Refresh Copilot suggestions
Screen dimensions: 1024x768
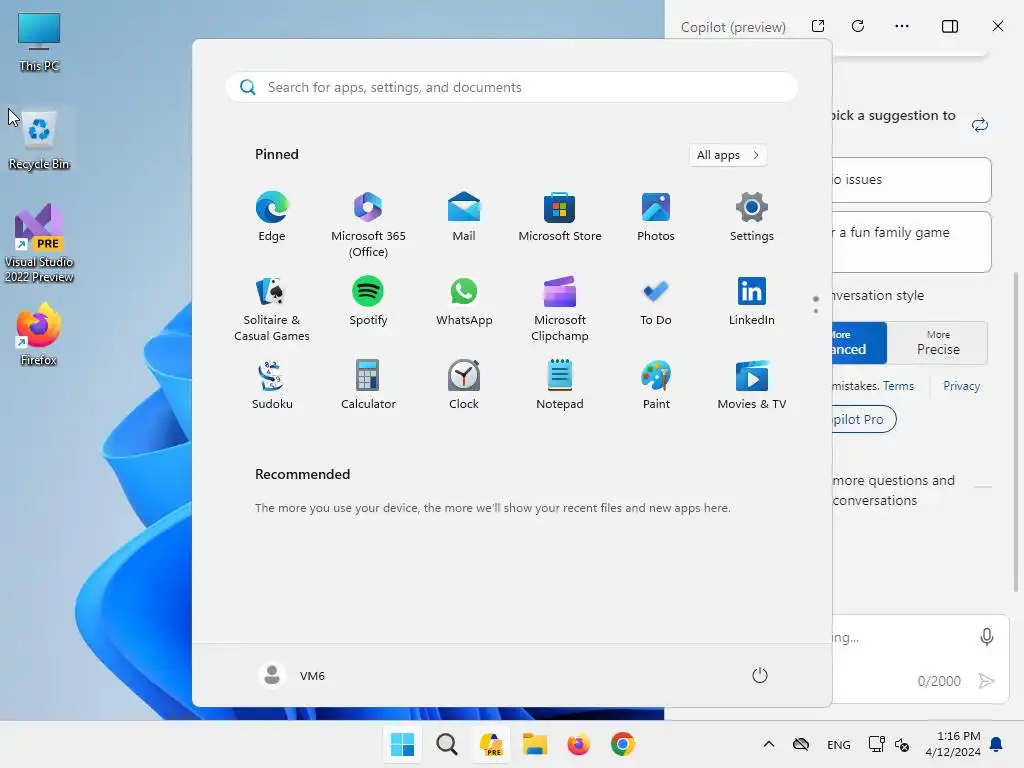pos(980,125)
